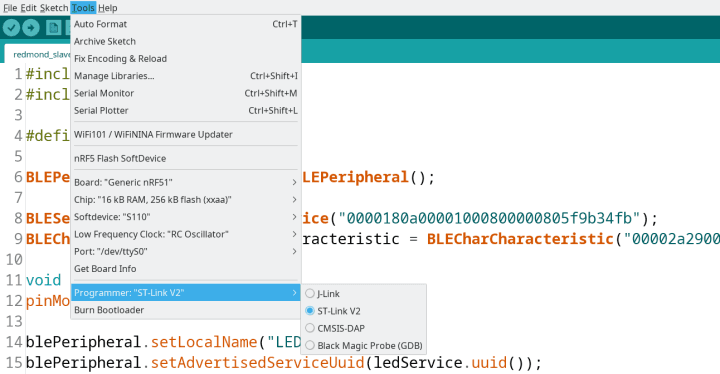Screen dimensions: 720x374
Task: Choose the CMSIS-DAP programmer radio button
Action: (310, 328)
